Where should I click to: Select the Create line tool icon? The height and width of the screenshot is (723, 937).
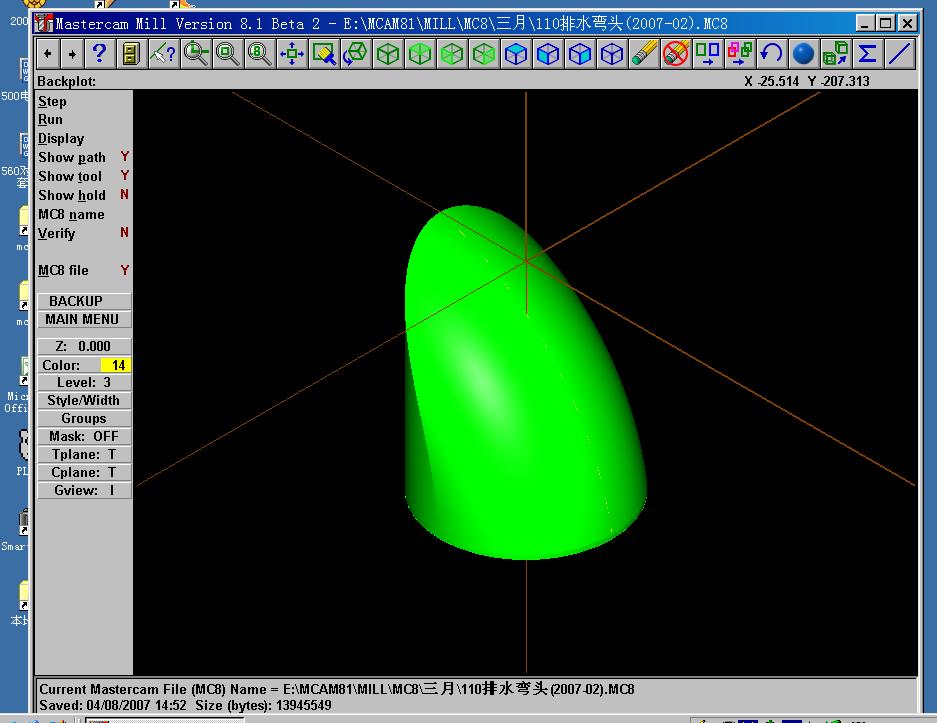coord(900,54)
